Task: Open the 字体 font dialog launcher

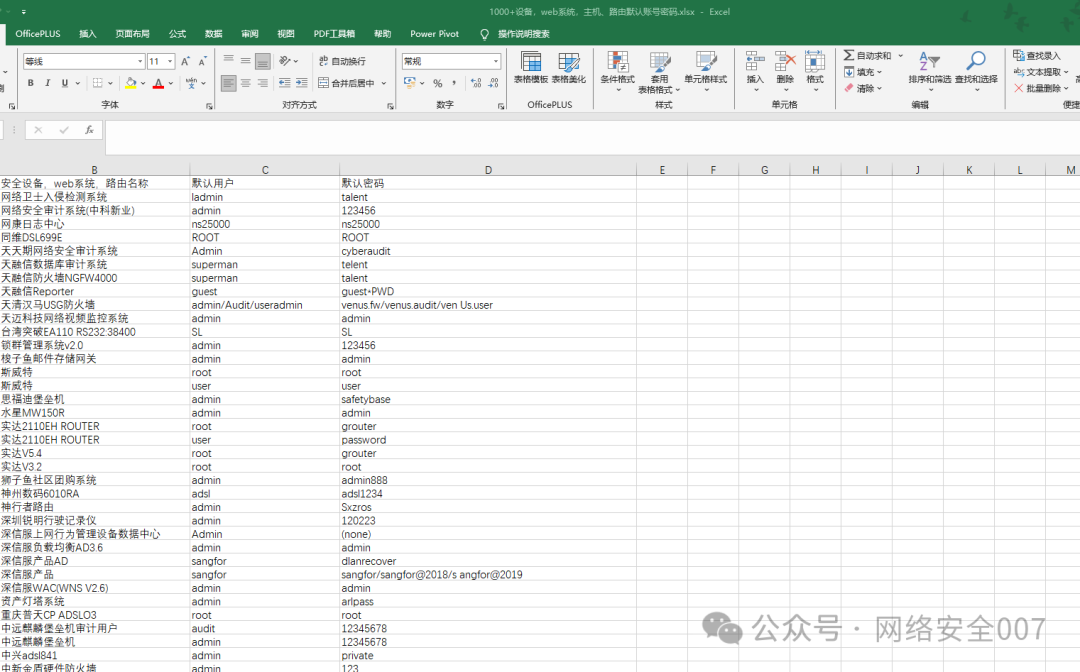Action: 209,106
